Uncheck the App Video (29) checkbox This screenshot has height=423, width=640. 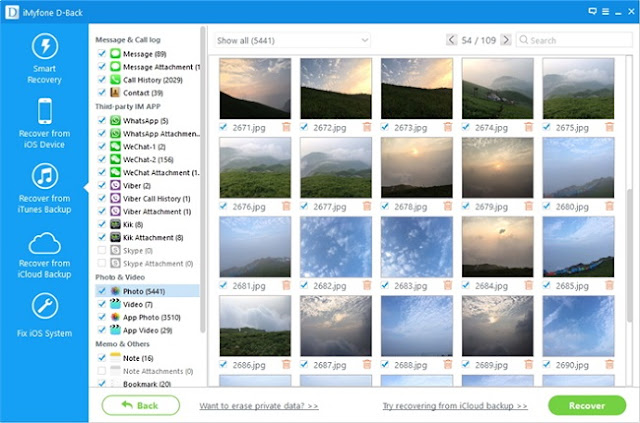pos(102,330)
